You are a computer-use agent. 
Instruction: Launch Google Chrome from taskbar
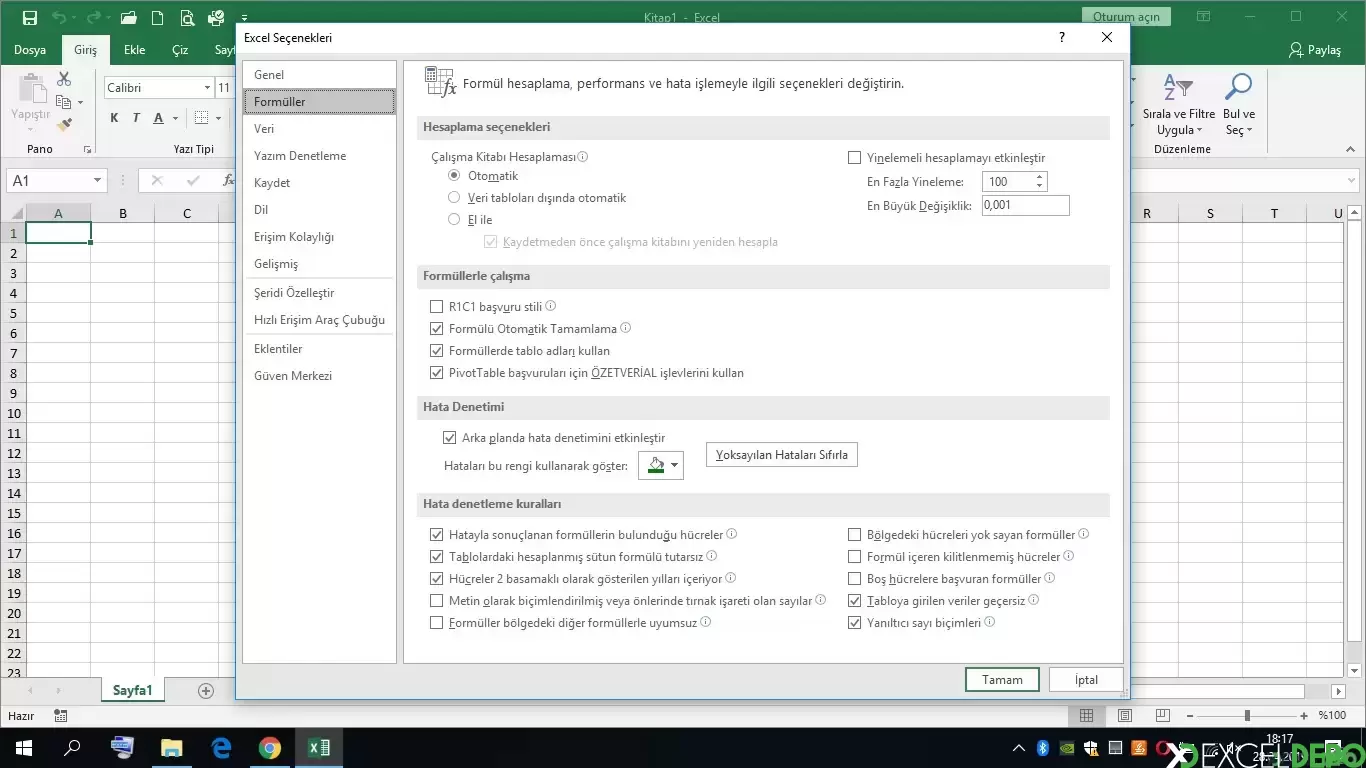(x=270, y=748)
